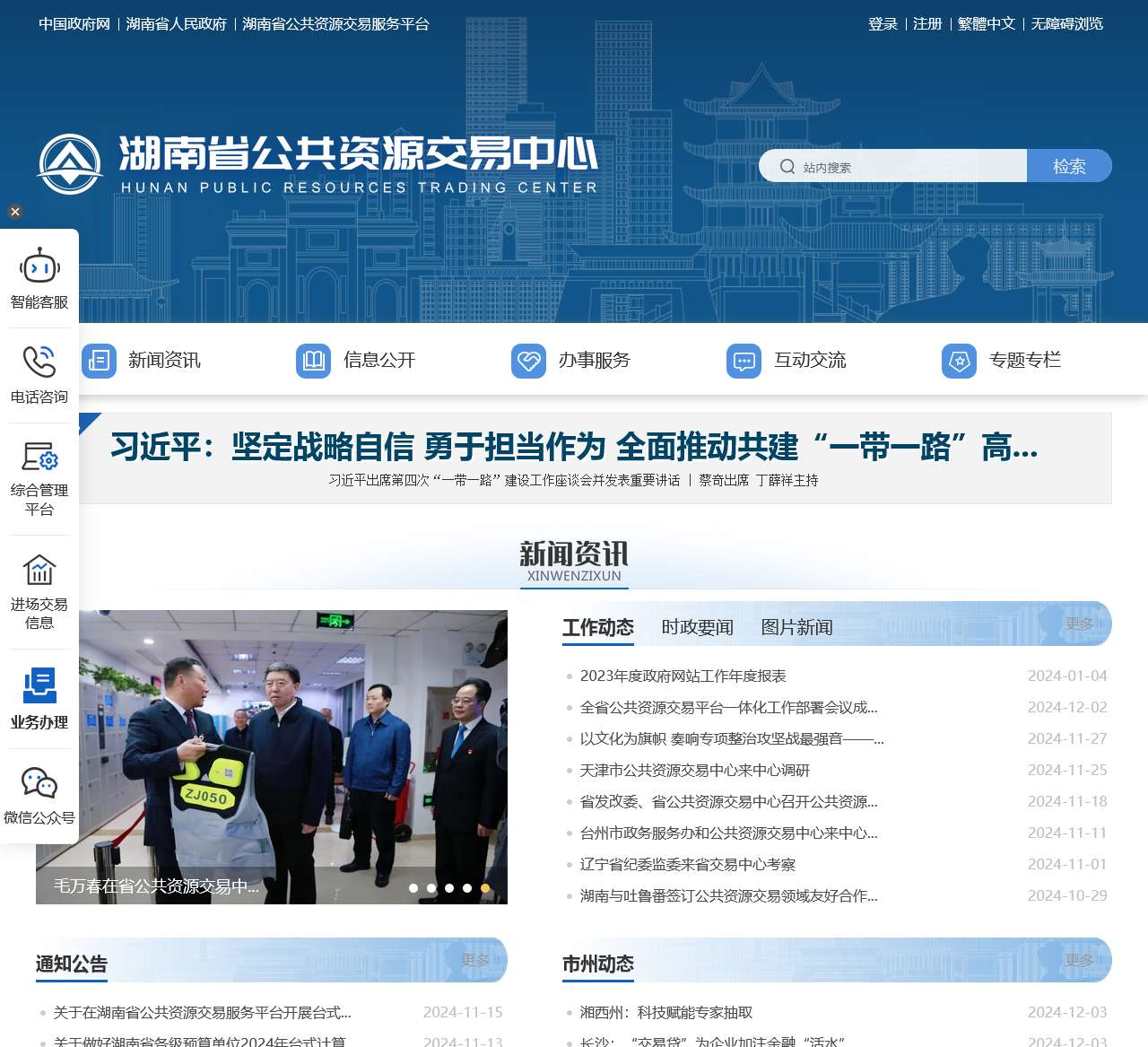Open the slideshow caption 毛万春在省公共资源交易中...
Image resolution: width=1148 pixels, height=1047 pixels.
[x=157, y=886]
